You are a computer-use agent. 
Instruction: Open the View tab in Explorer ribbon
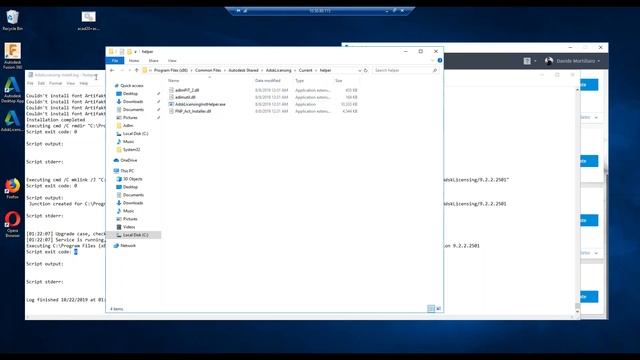tap(172, 60)
